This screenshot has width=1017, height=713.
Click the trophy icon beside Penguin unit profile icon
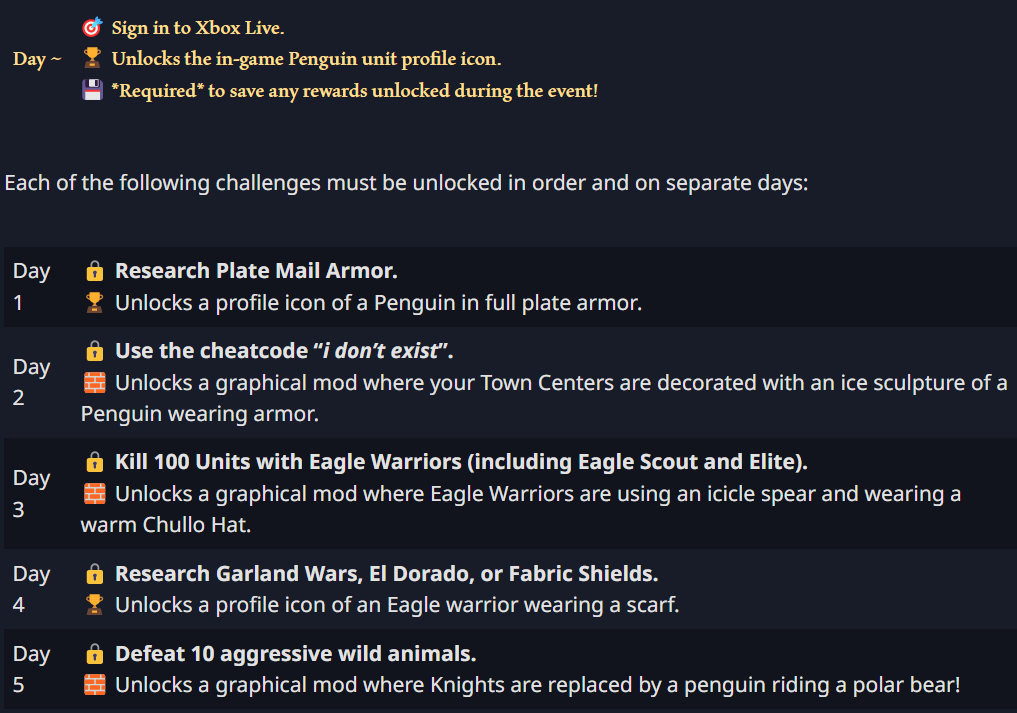click(x=92, y=59)
